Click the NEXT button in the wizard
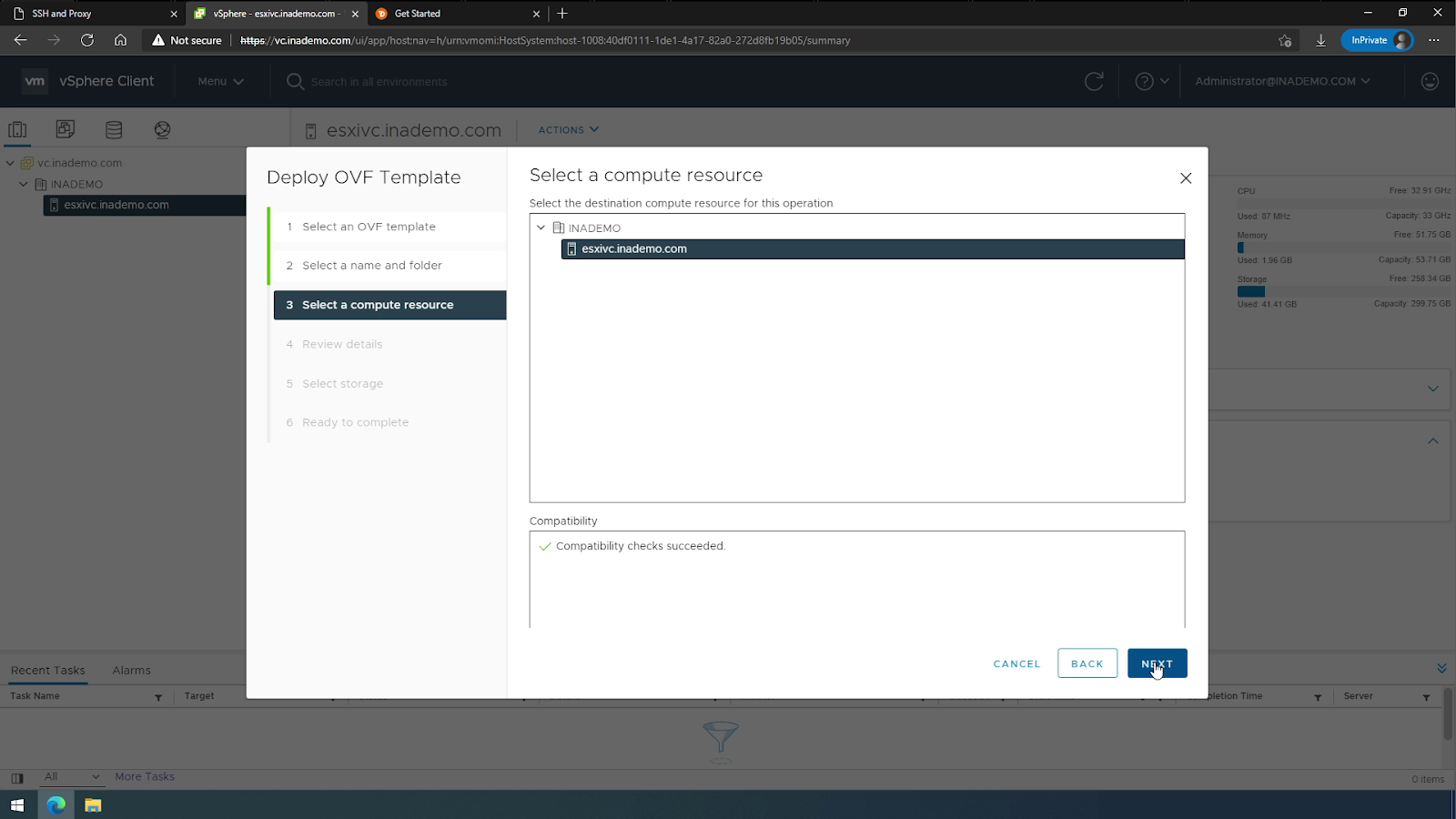Screen dimensions: 1456x819 tap(1157, 663)
